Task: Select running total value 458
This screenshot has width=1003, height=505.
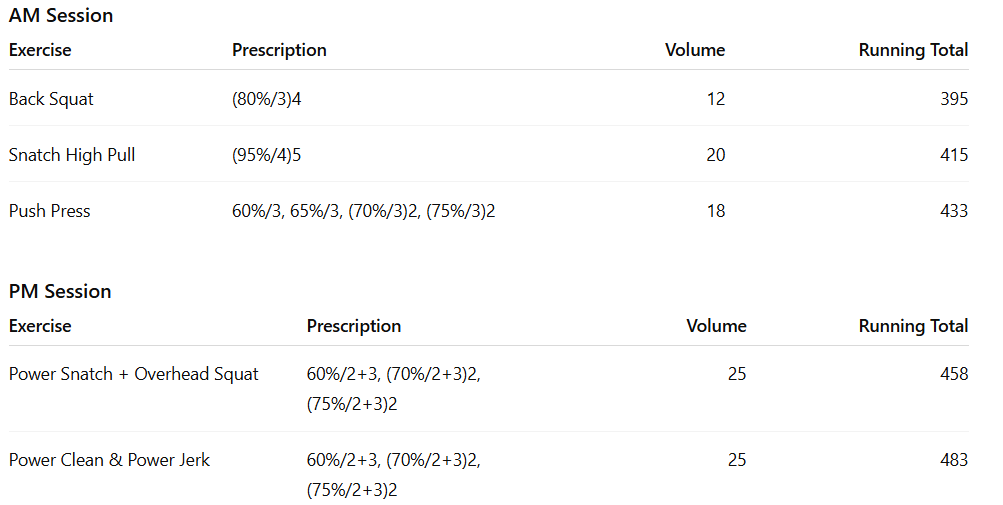Action: coord(954,374)
